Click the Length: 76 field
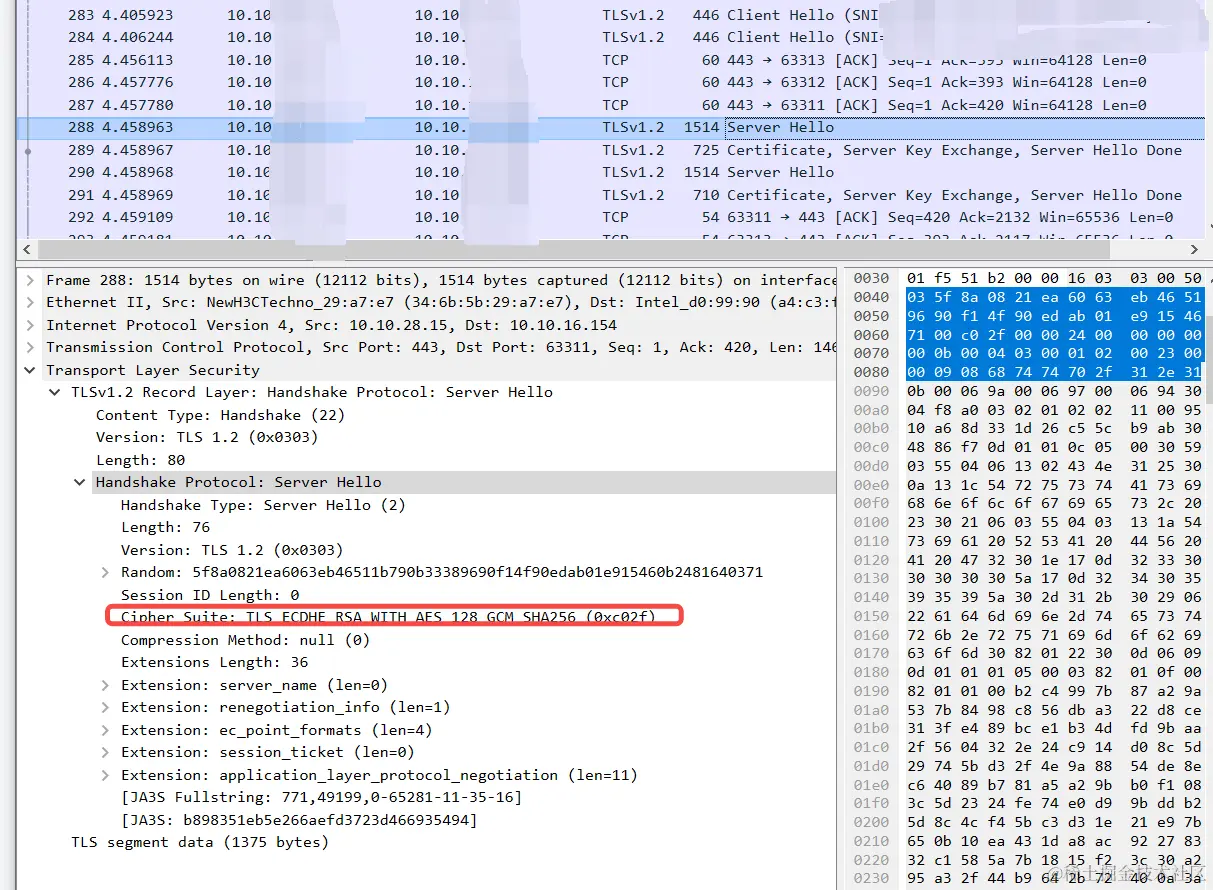Screen dimensions: 1213x890 (x=165, y=527)
